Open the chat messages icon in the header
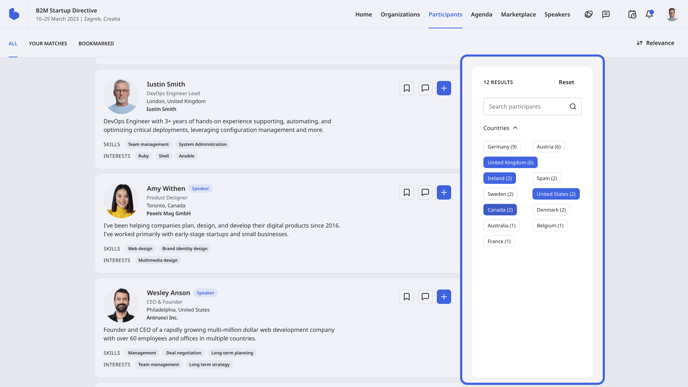The height and width of the screenshot is (387, 688). (606, 14)
